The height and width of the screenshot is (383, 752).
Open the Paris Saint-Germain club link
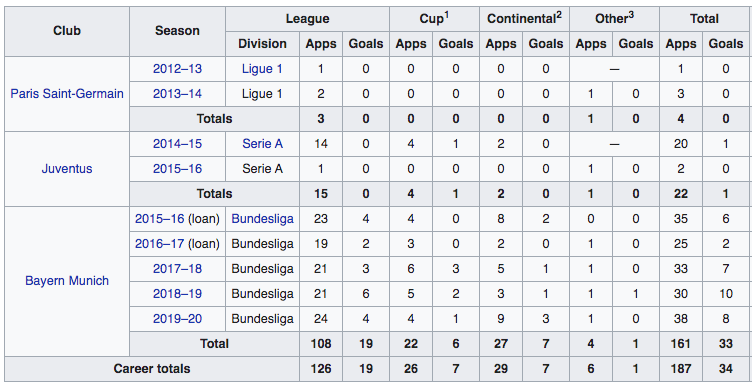(67, 93)
